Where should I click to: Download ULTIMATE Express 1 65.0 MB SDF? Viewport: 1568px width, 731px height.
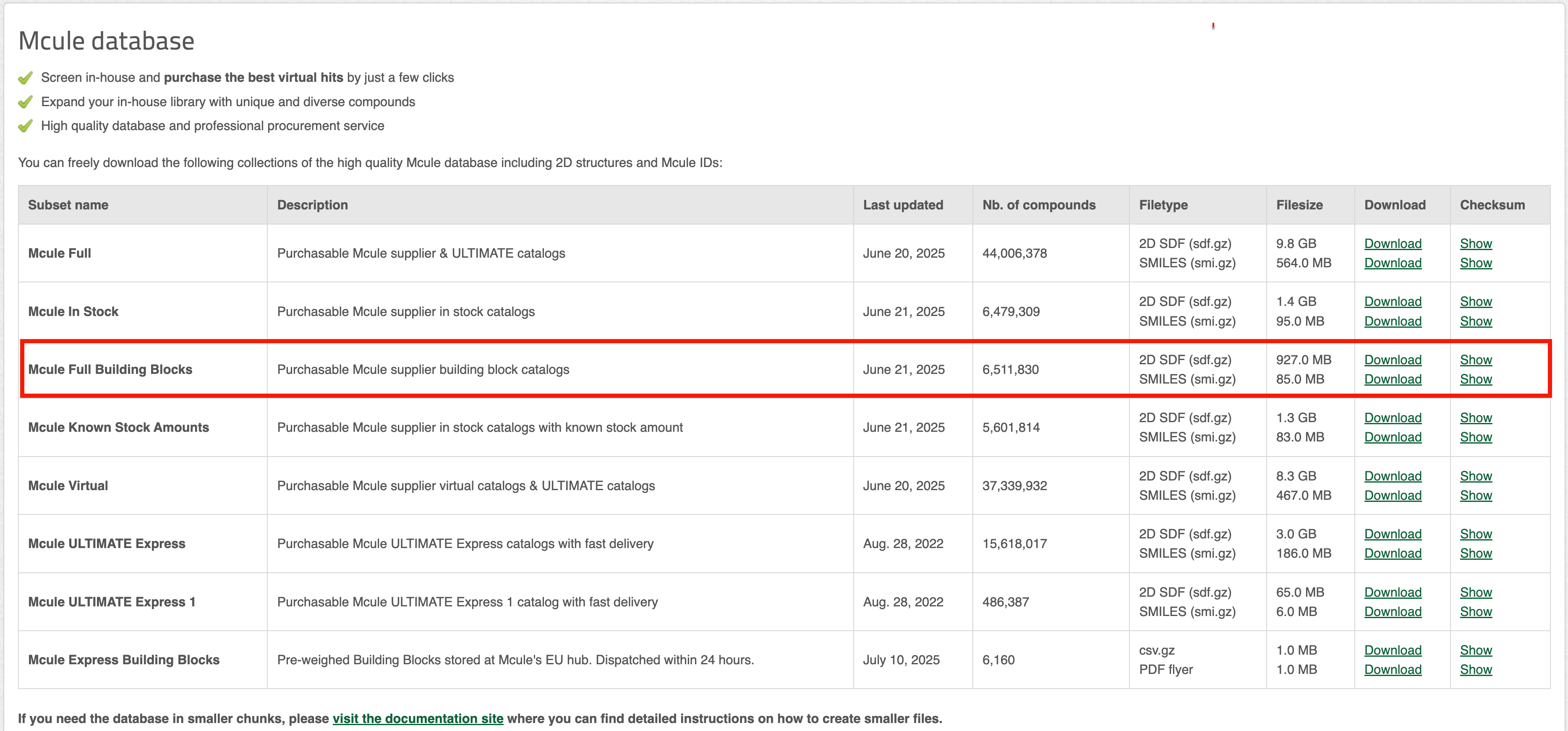point(1393,592)
